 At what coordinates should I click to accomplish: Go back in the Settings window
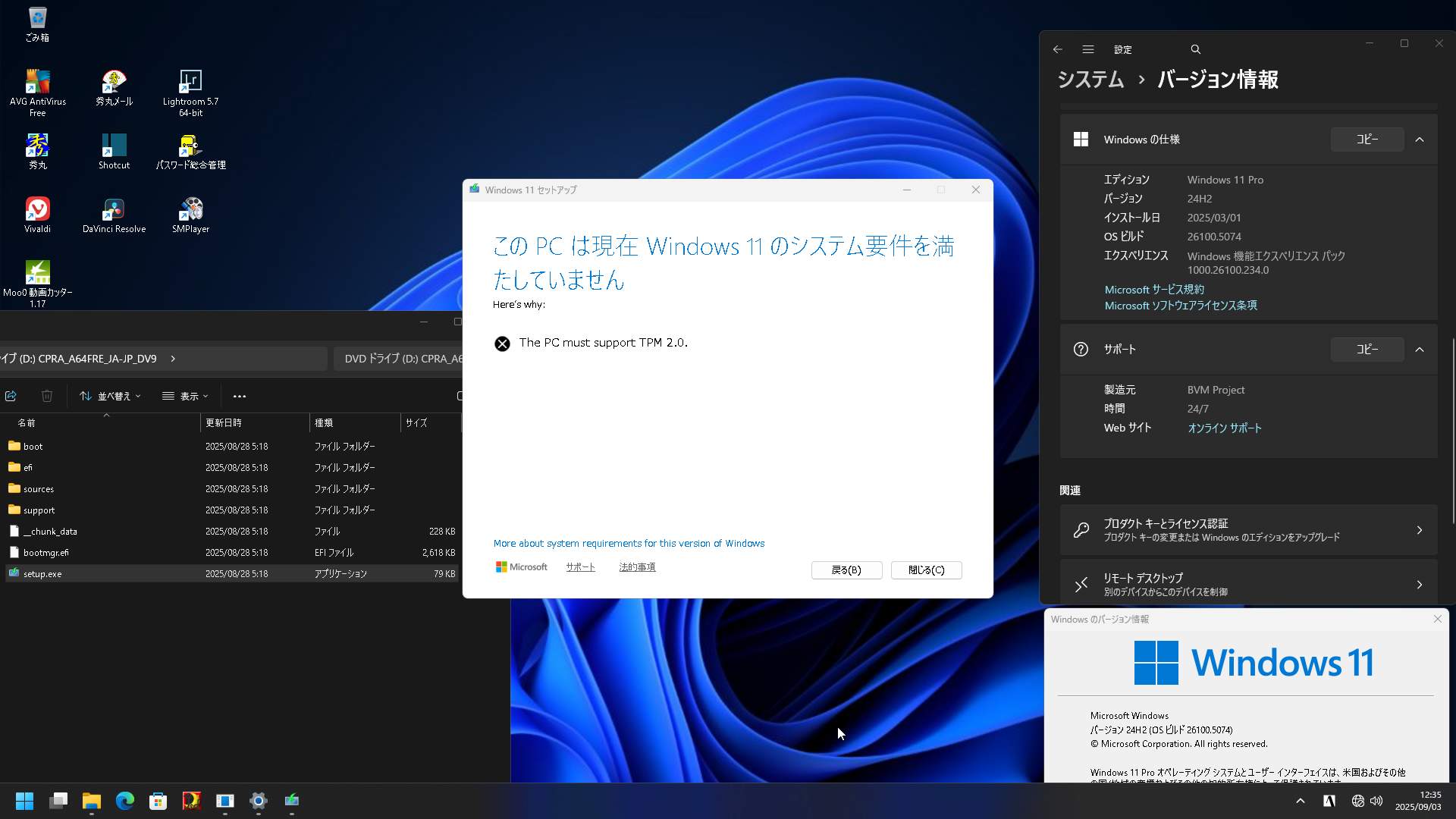click(1058, 49)
